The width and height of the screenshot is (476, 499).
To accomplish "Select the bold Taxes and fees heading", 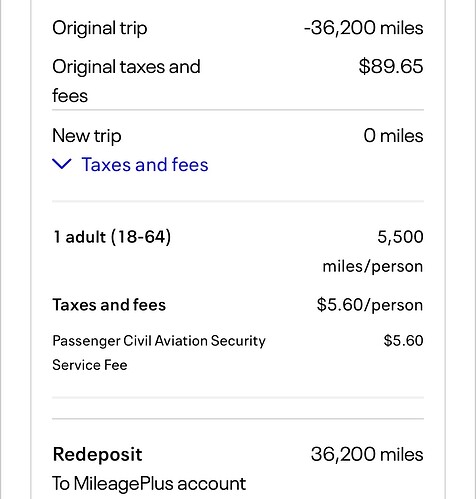I will pyautogui.click(x=109, y=305).
